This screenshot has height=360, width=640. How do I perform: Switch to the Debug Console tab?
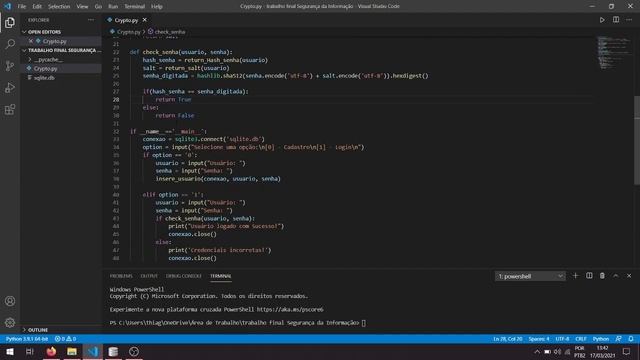point(183,276)
